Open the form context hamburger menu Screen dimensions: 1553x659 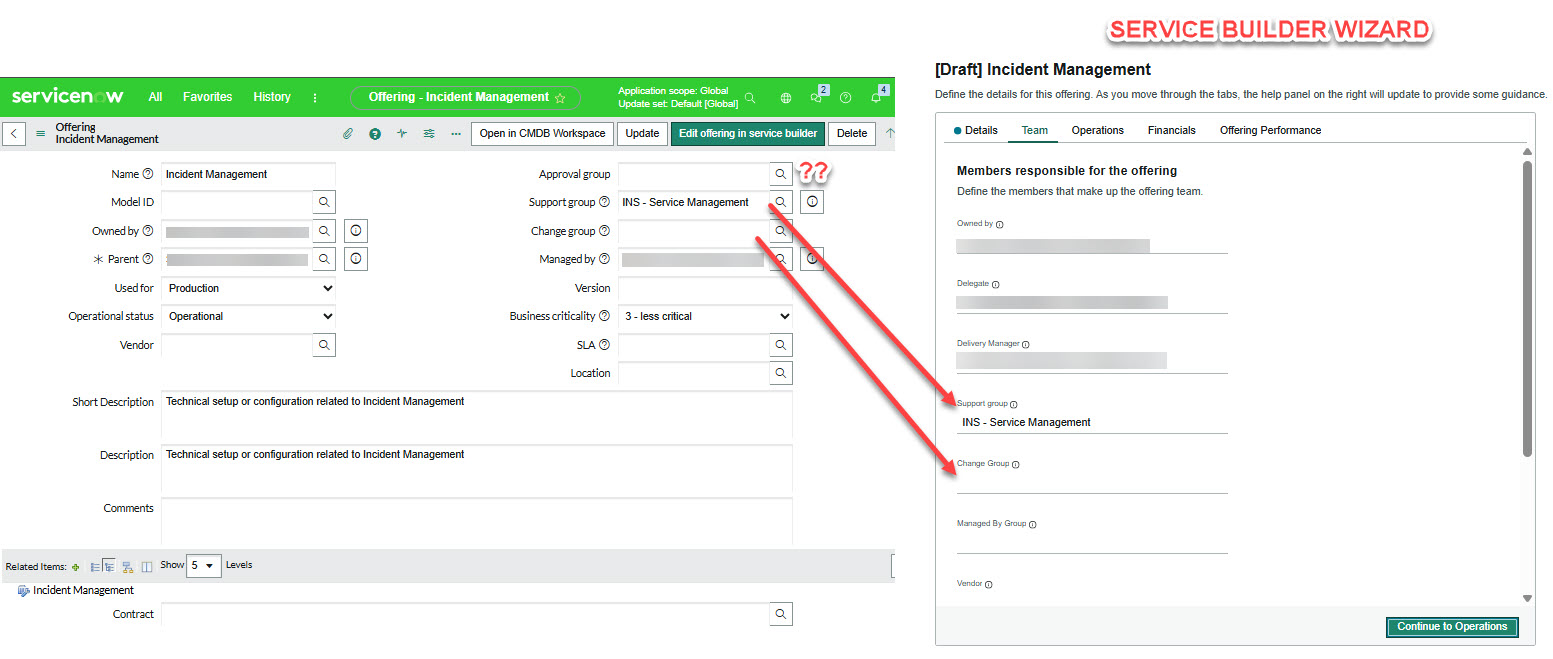41,133
